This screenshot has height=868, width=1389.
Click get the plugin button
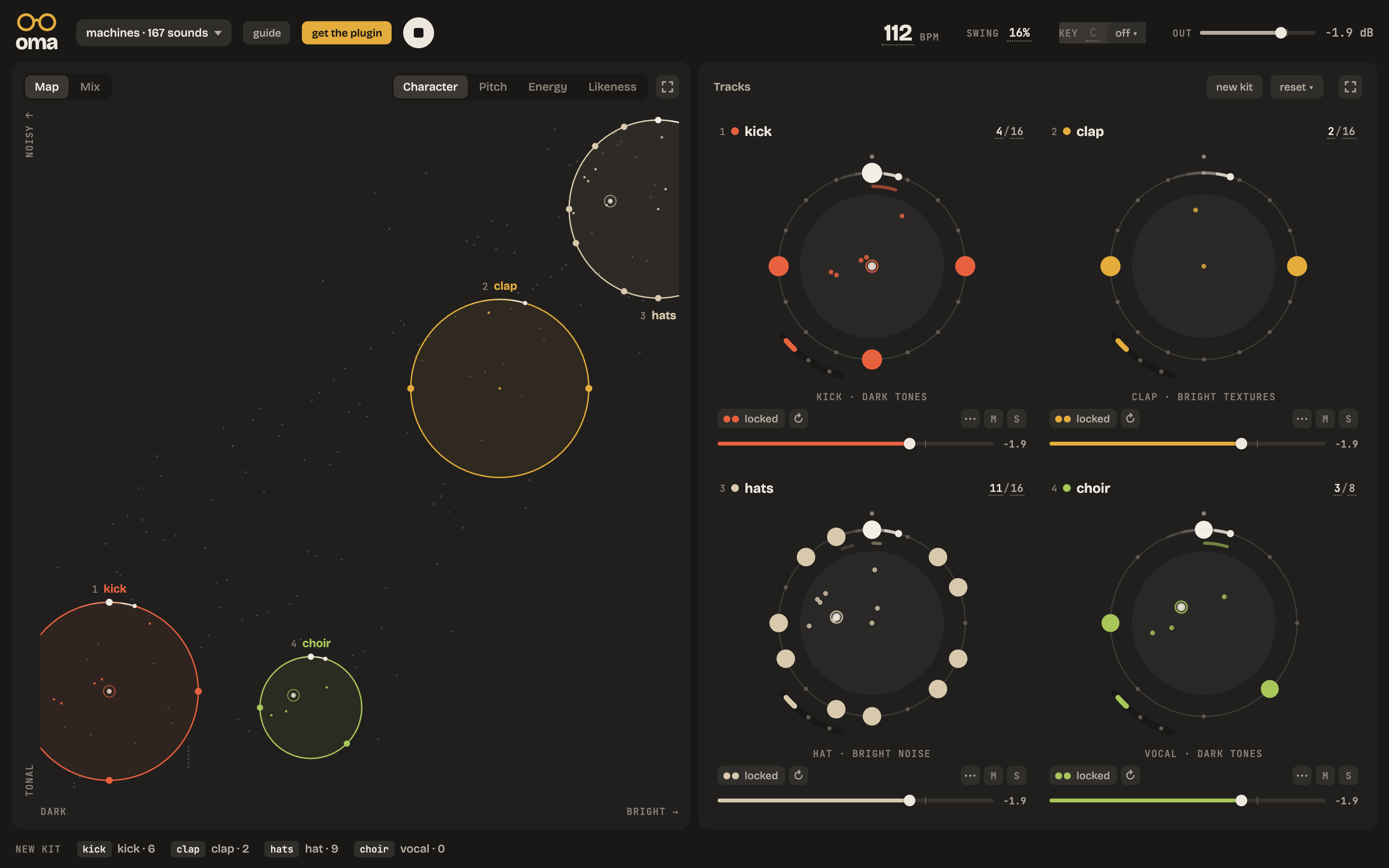(x=347, y=33)
